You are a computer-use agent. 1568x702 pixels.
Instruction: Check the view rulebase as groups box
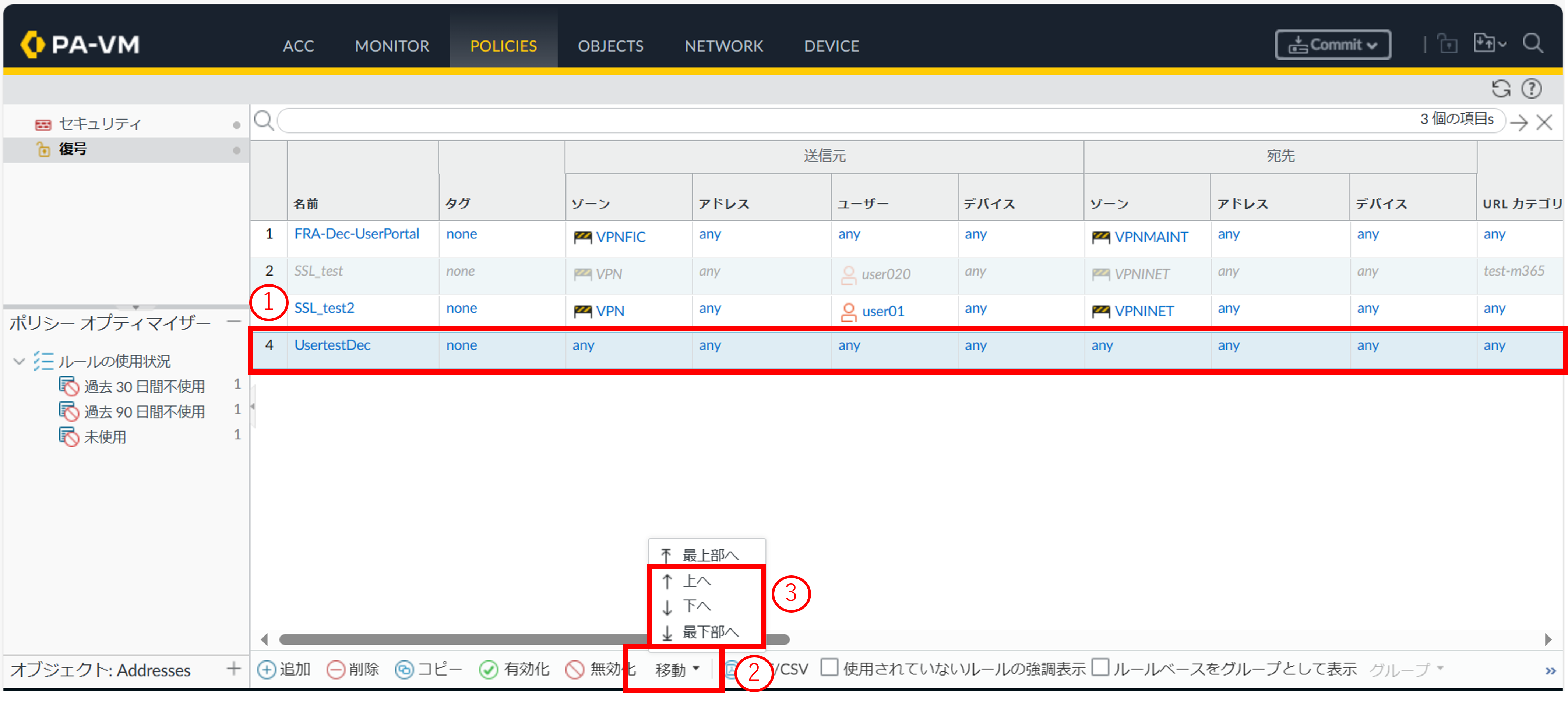pos(1100,667)
